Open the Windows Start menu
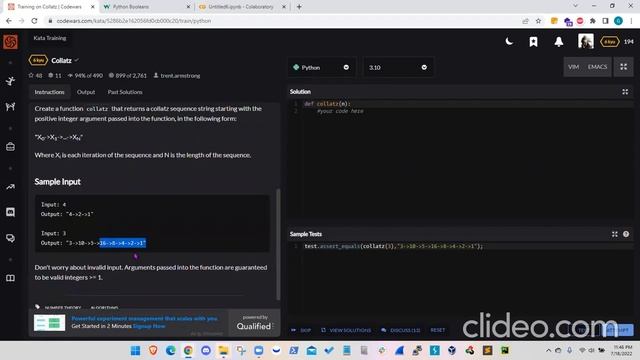 coord(136,350)
